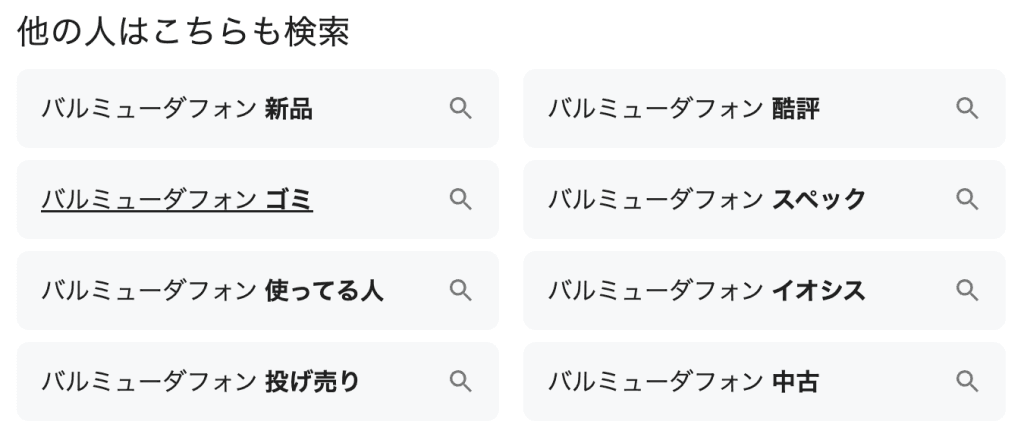Click bold 投げ売り keyword text
The image size is (1024, 440).
click(x=312, y=381)
